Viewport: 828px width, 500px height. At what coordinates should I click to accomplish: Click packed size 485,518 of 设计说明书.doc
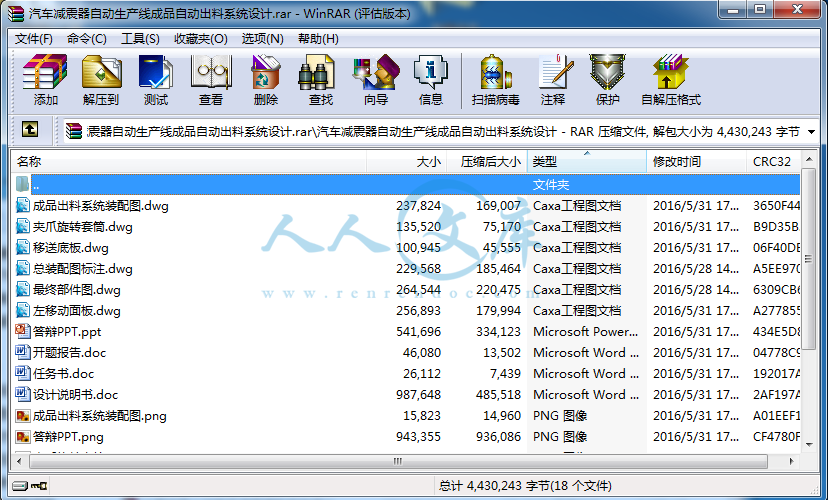[498, 394]
